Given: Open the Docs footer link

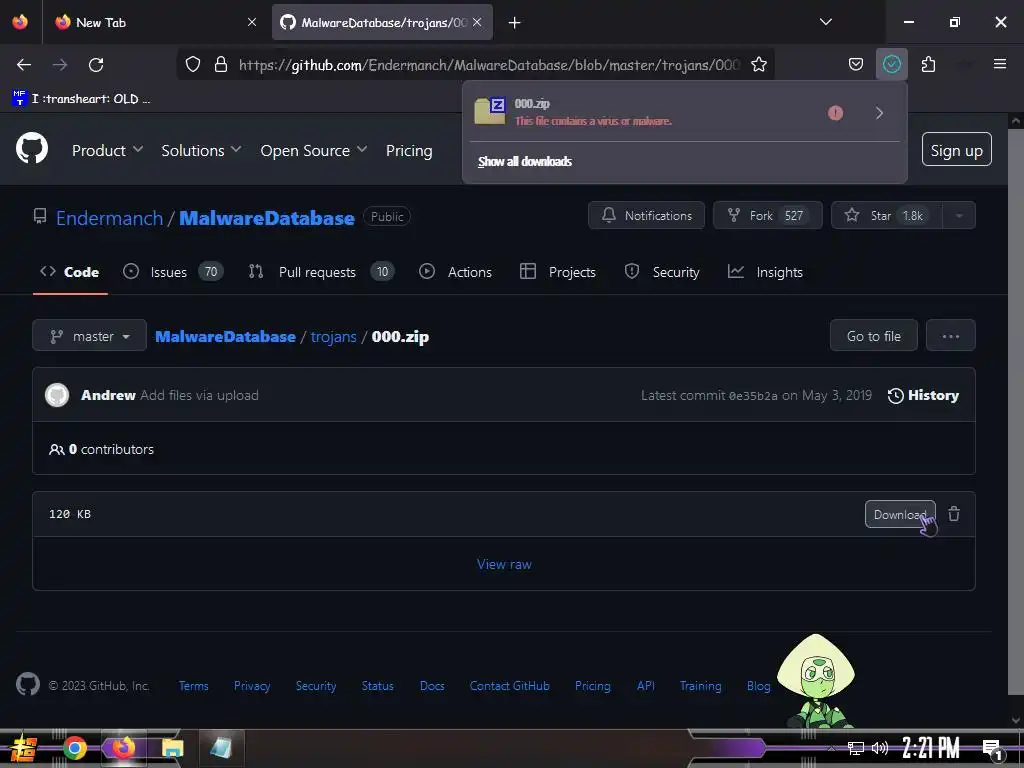Looking at the screenshot, I should pyautogui.click(x=432, y=686).
